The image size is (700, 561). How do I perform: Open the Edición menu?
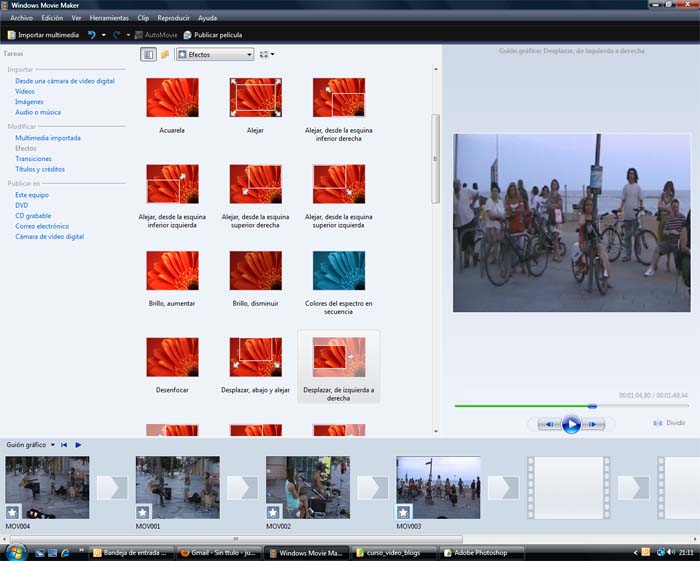click(52, 18)
